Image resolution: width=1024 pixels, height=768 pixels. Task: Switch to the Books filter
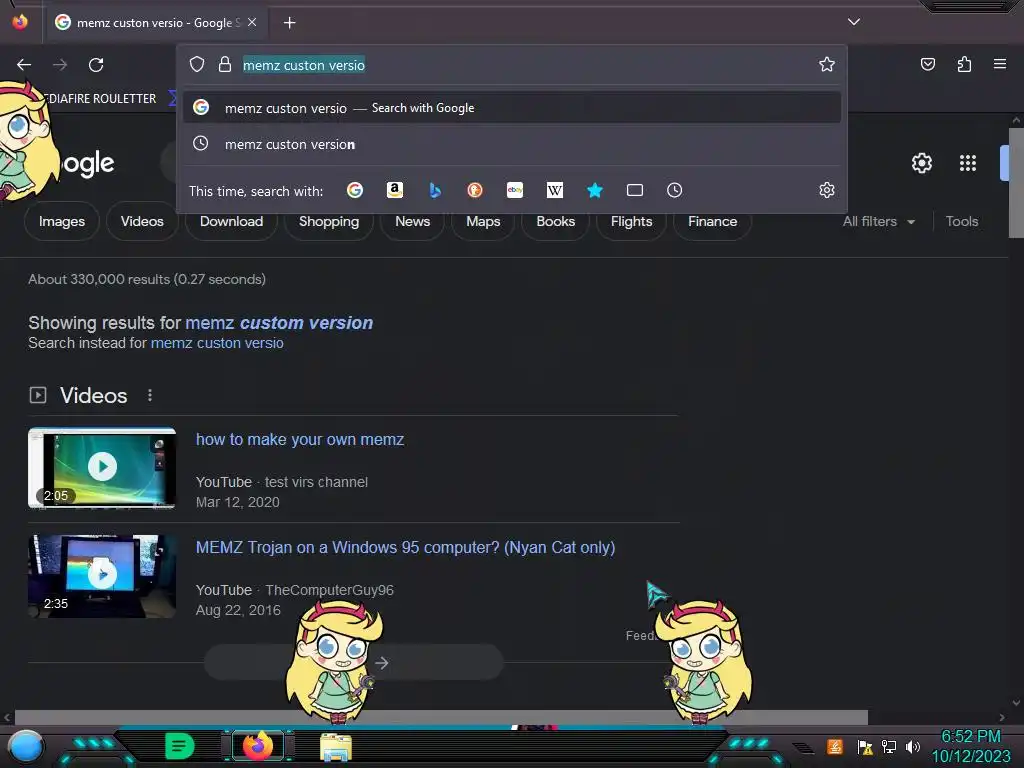pos(556,221)
